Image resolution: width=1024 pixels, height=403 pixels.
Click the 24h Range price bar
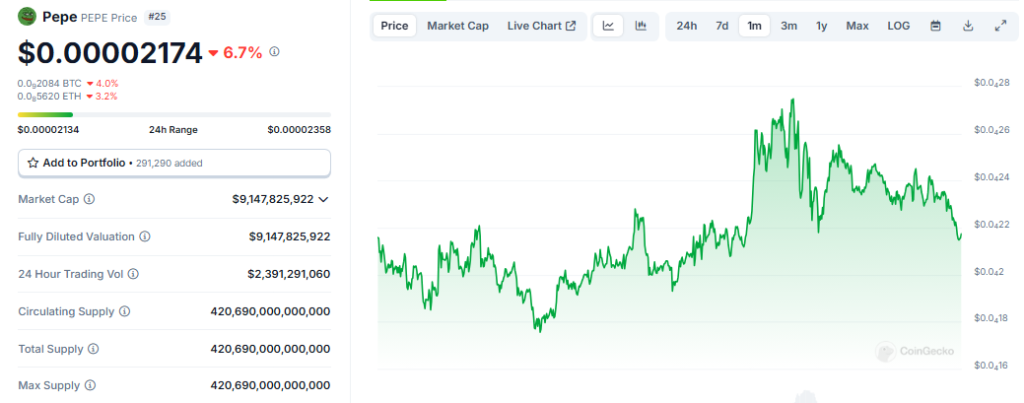click(x=174, y=115)
